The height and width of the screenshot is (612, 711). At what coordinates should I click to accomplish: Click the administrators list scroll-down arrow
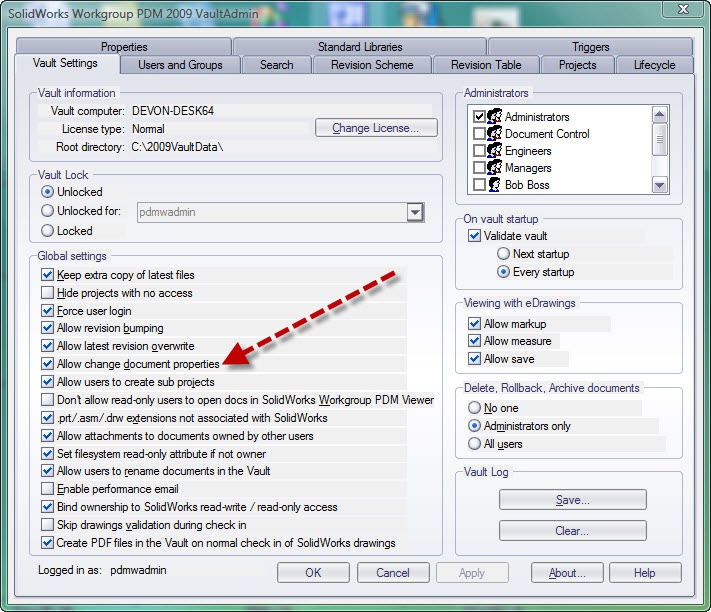pos(660,185)
